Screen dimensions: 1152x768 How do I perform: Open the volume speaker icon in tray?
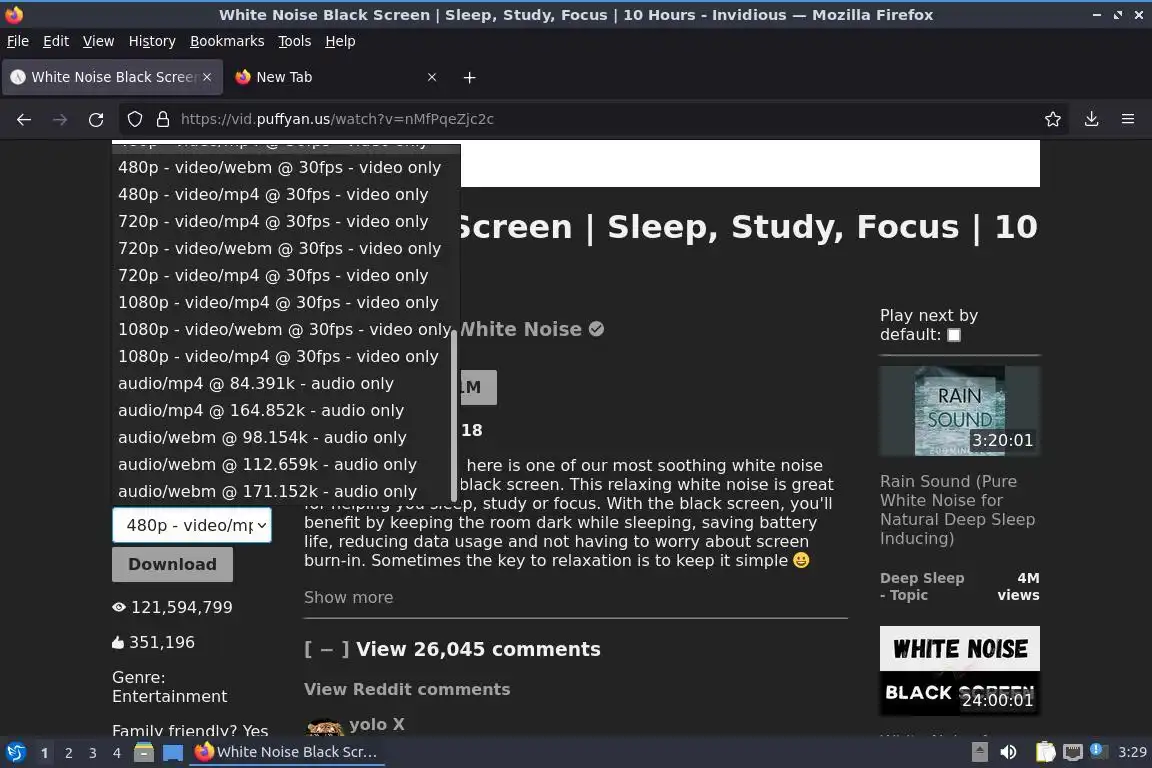coord(1009,752)
